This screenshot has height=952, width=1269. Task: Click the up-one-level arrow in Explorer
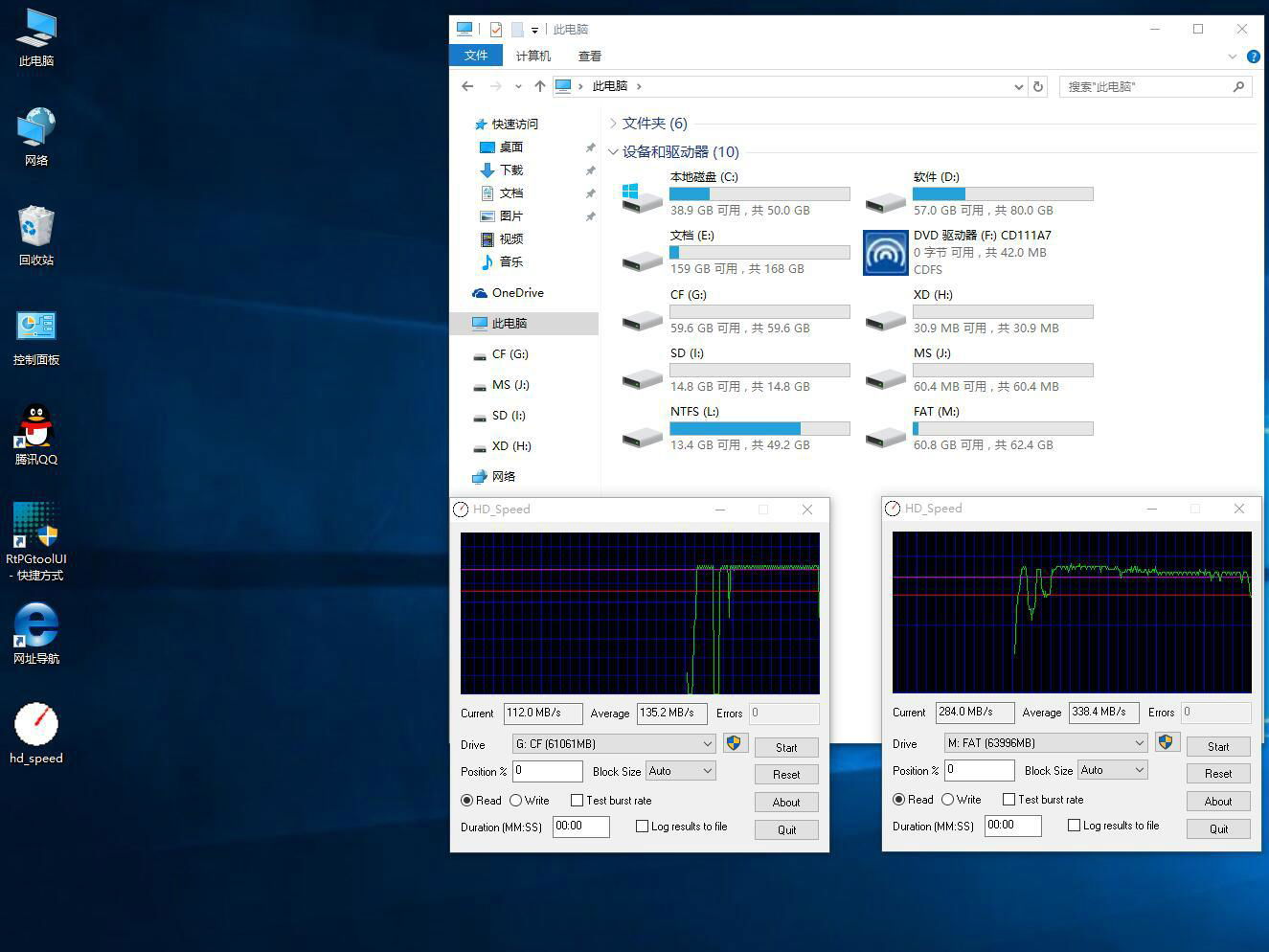(540, 86)
